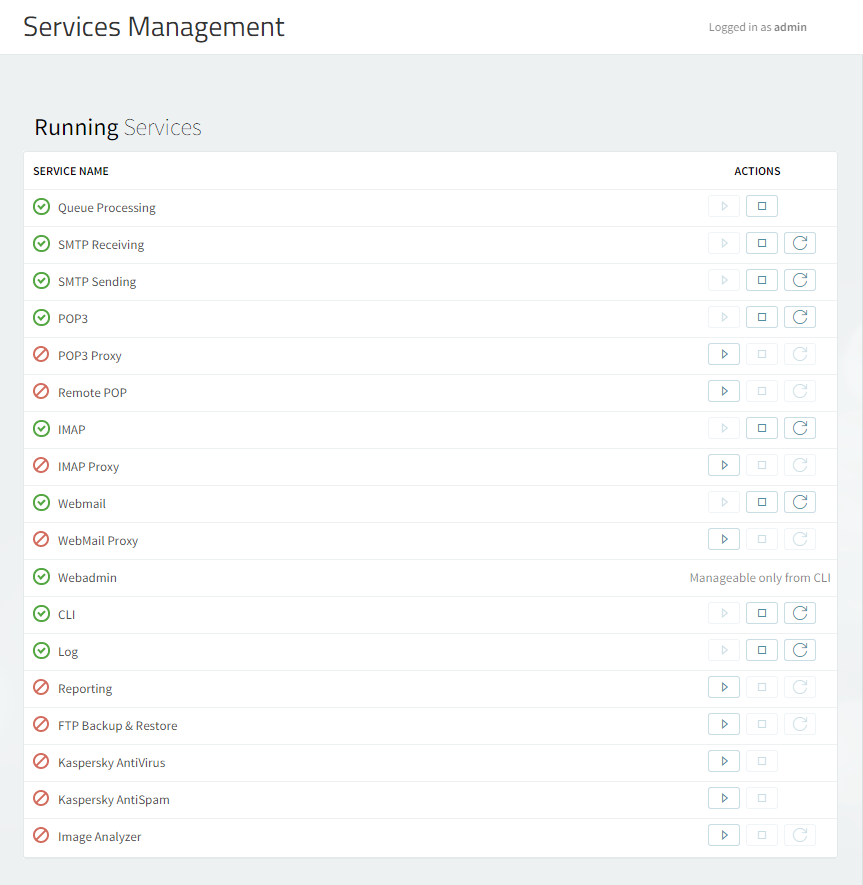Viewport: 863px width, 885px height.
Task: Start the IMAP Proxy service
Action: (x=723, y=466)
